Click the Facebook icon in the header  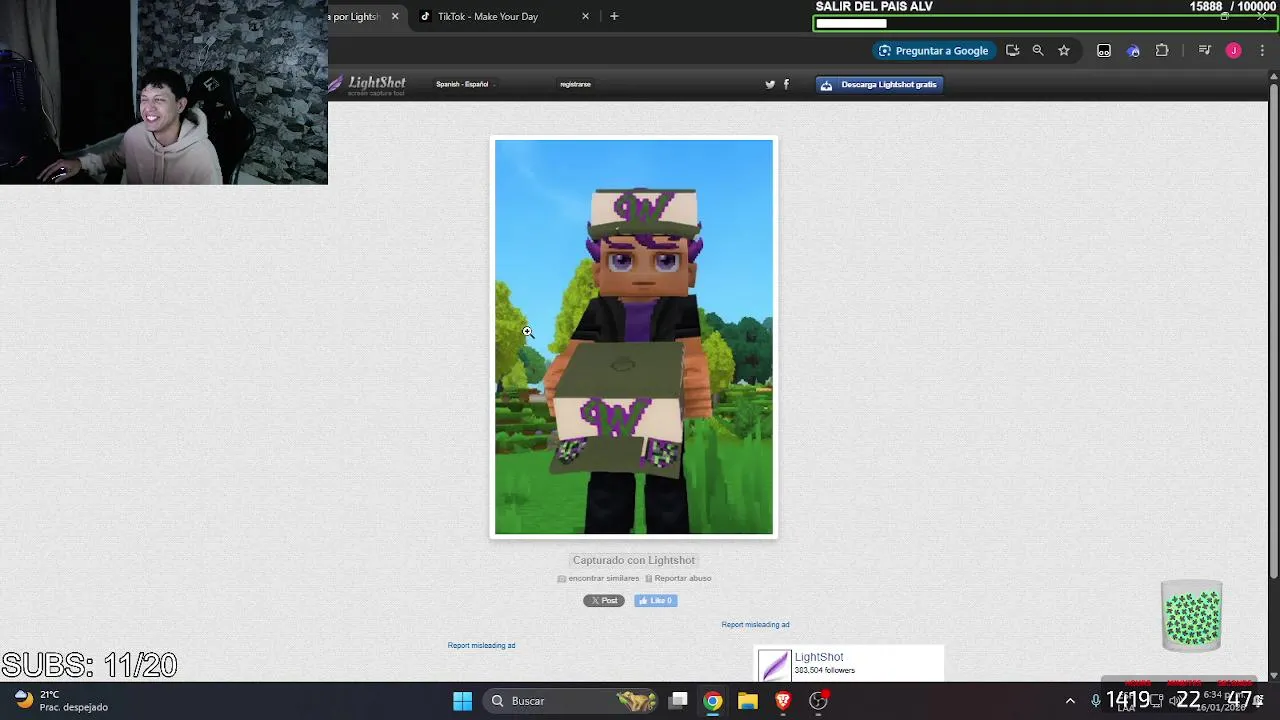pos(786,85)
